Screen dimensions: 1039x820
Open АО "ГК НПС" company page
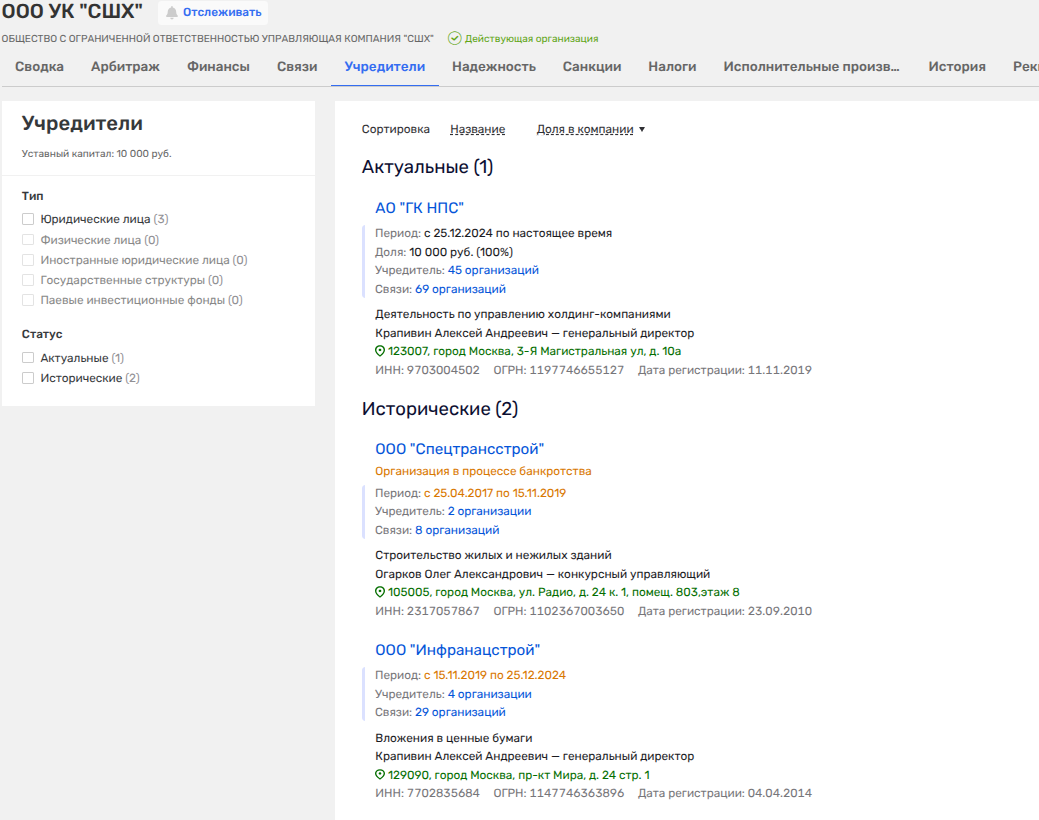419,208
